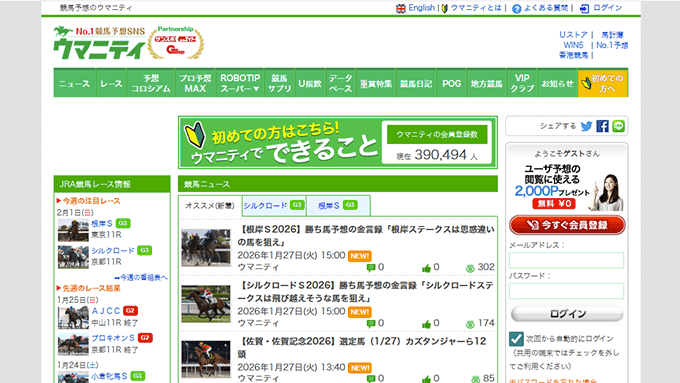Open the WIN5 link
This screenshot has height=383, width=680.
coord(573,45)
